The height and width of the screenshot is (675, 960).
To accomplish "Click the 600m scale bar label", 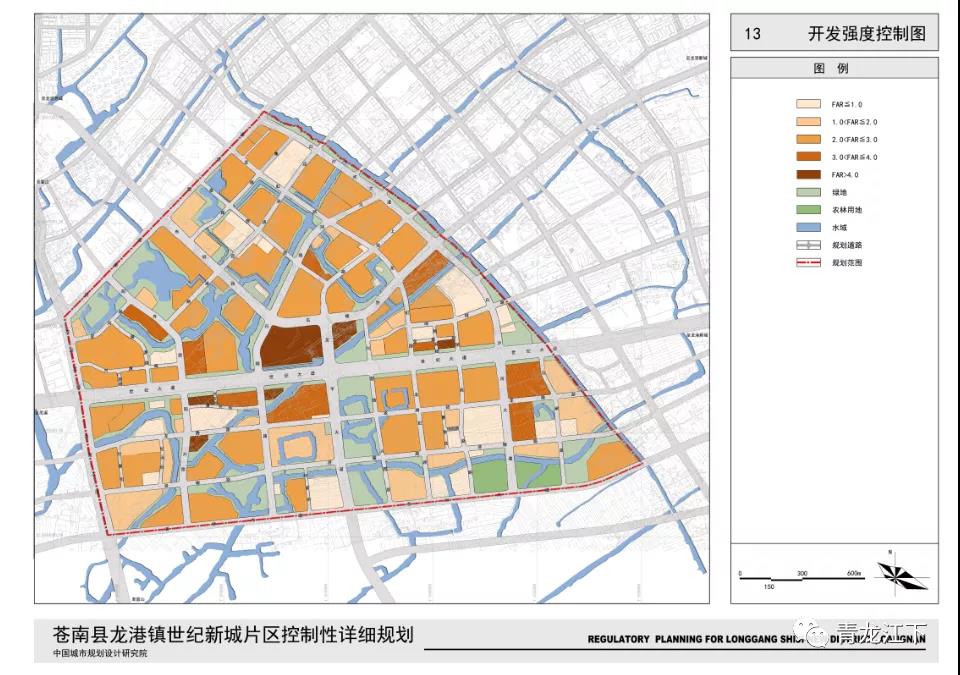I will (x=854, y=573).
